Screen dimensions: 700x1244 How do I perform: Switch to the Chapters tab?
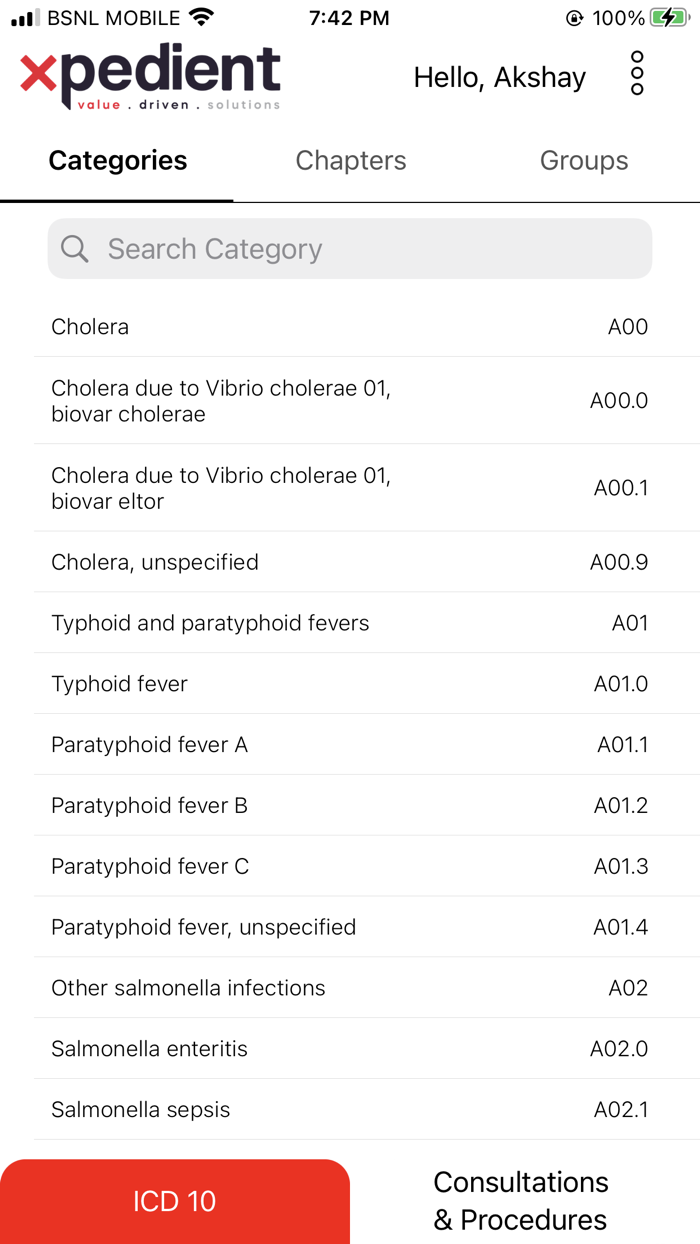pos(351,160)
